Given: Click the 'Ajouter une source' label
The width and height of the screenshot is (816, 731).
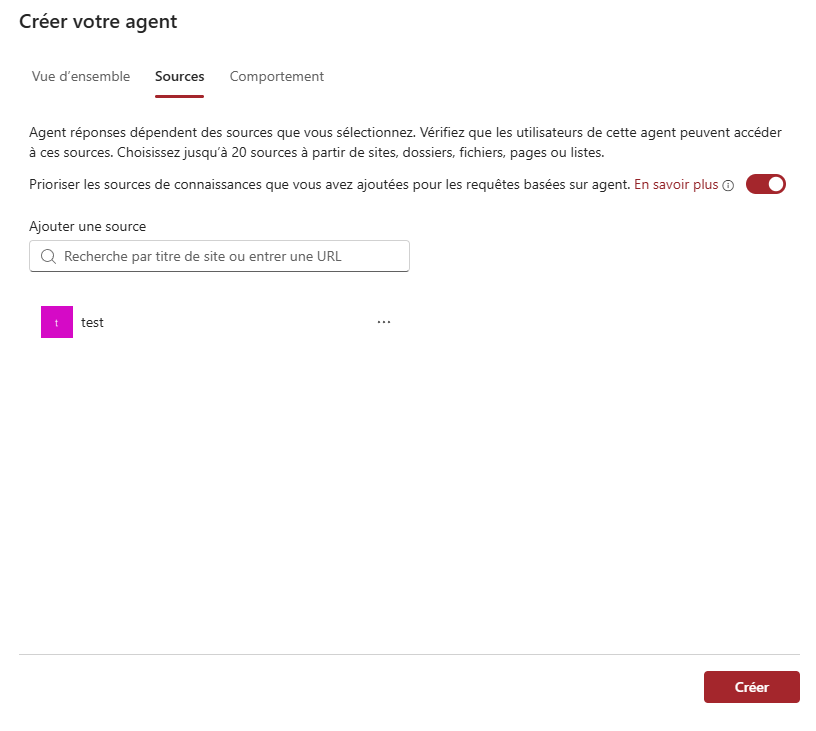Looking at the screenshot, I should point(88,226).
